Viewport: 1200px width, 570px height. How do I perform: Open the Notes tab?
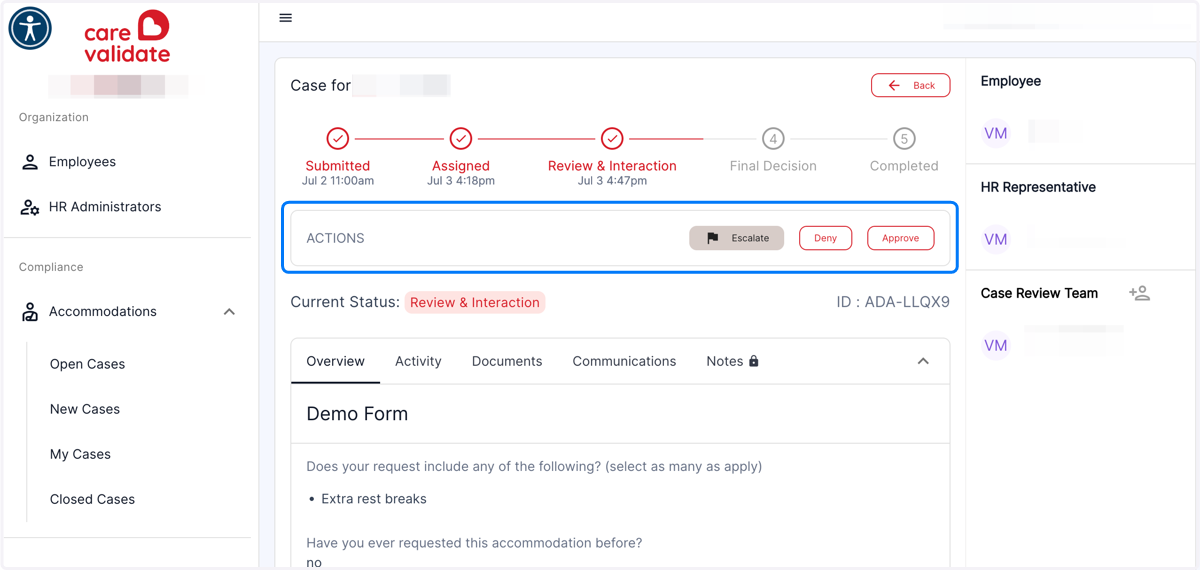pyautogui.click(x=732, y=361)
